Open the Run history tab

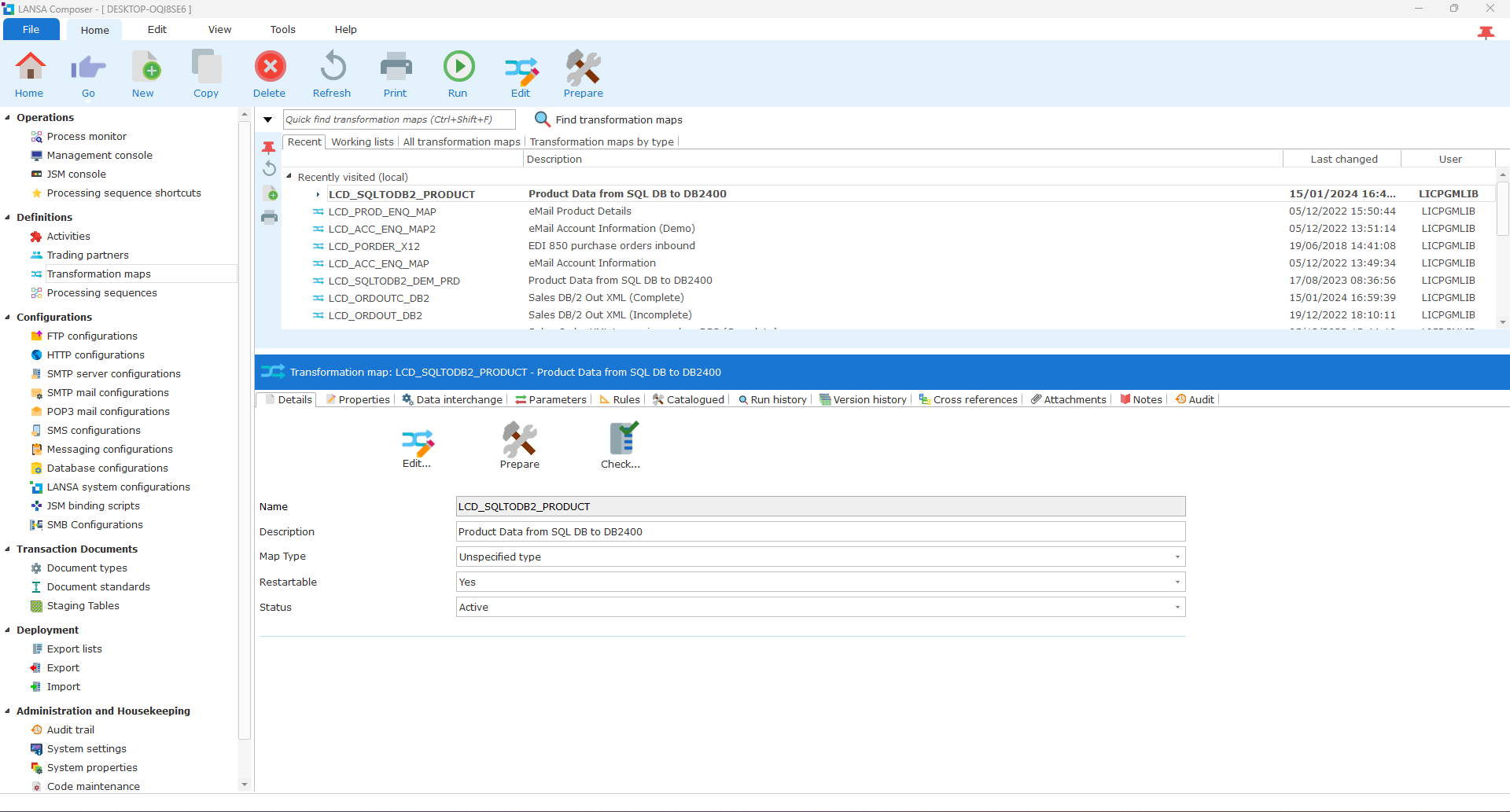(773, 400)
